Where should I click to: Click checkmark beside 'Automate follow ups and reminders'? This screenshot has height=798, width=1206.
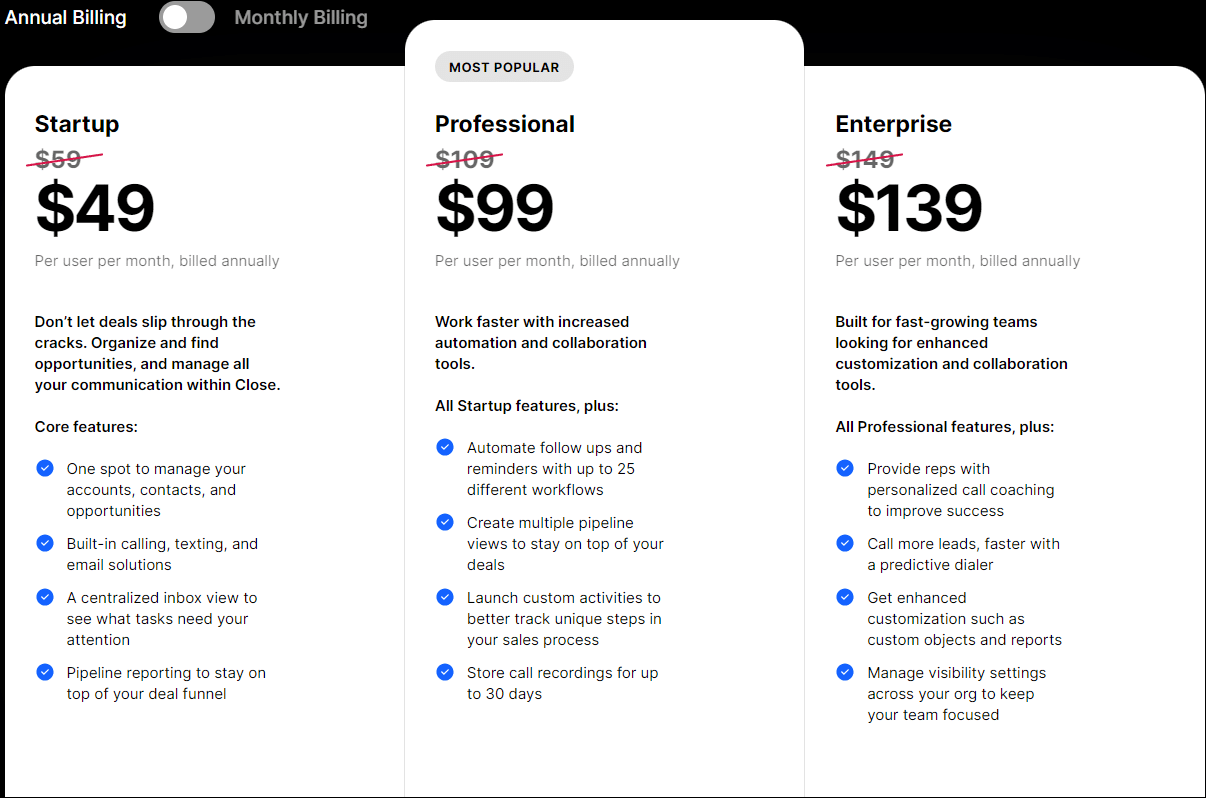tap(445, 447)
